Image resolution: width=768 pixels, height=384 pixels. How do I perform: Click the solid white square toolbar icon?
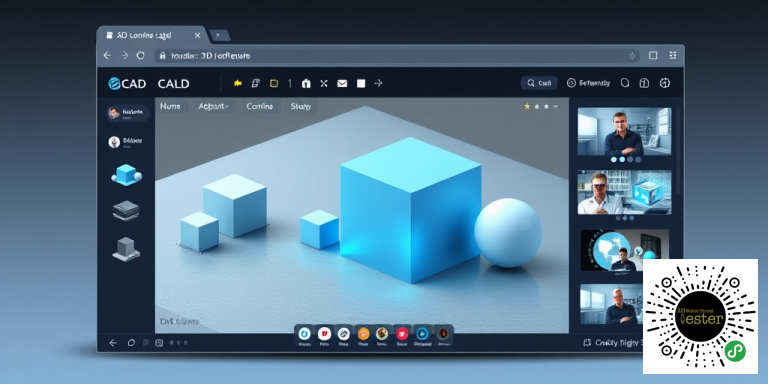click(x=361, y=83)
